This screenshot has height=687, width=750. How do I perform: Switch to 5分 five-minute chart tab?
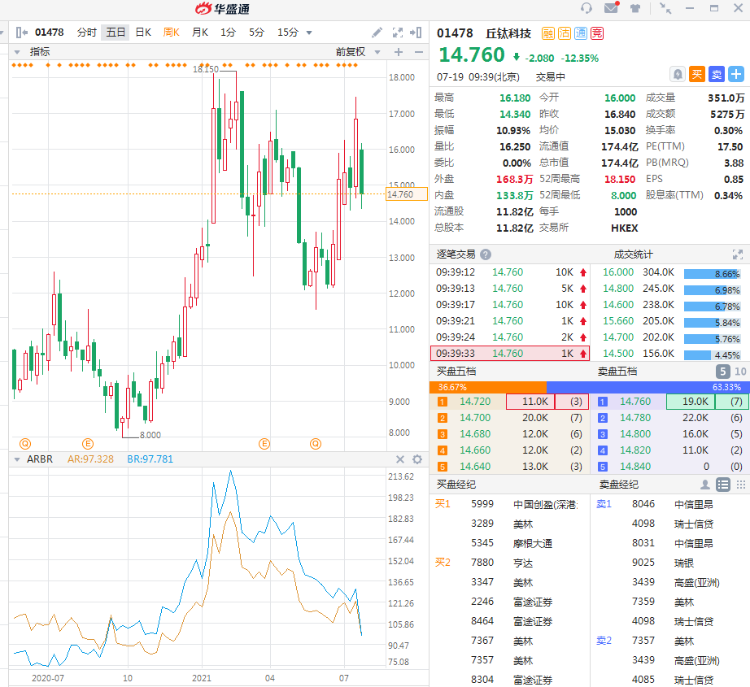(x=256, y=33)
